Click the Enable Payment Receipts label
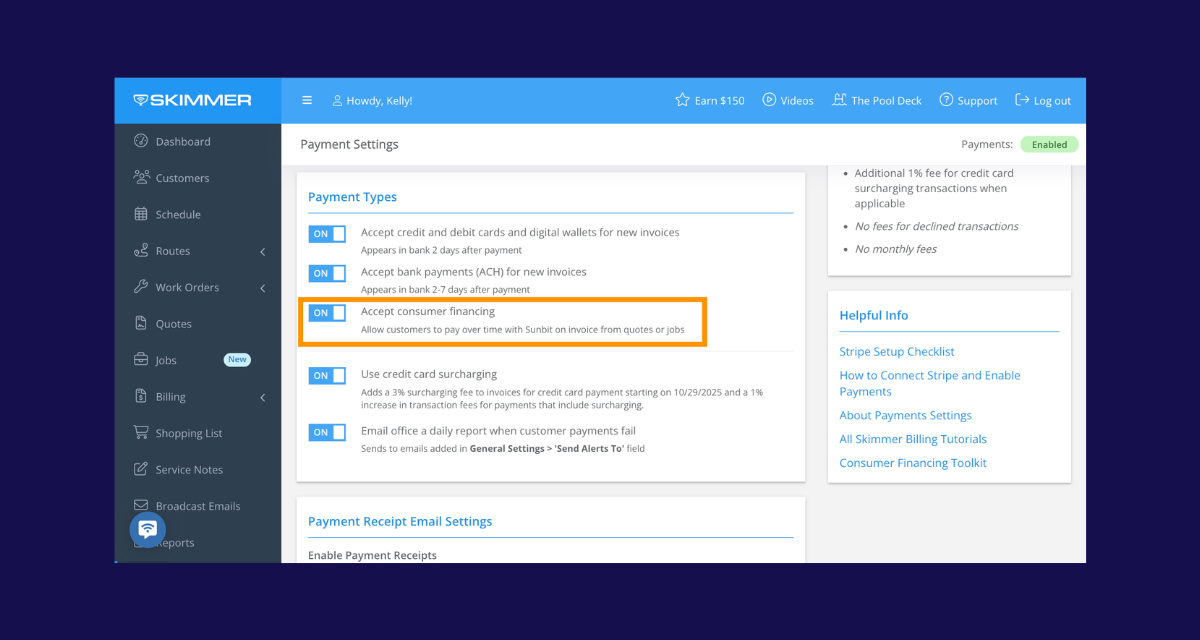The width and height of the screenshot is (1200, 640). 372,555
